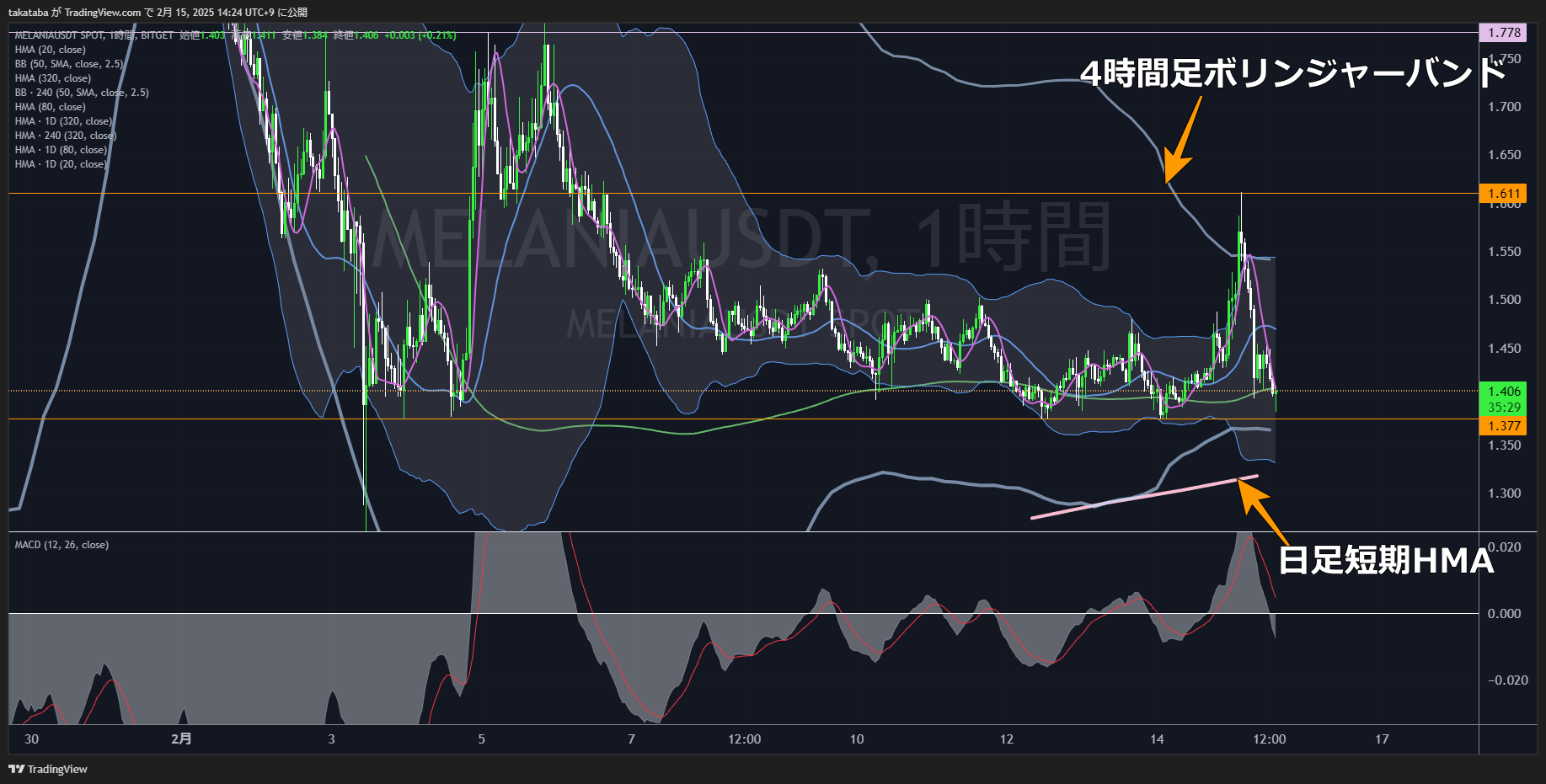Viewport: 1546px width, 784px height.
Task: Select the HMA · 1D (320, close) label
Action: point(63,121)
